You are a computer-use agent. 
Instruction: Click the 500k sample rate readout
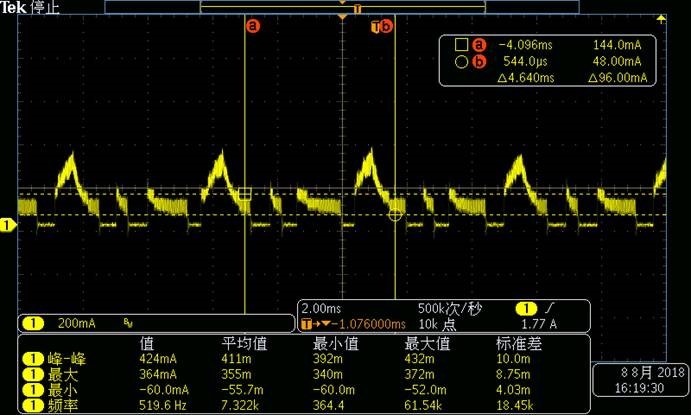pos(450,309)
